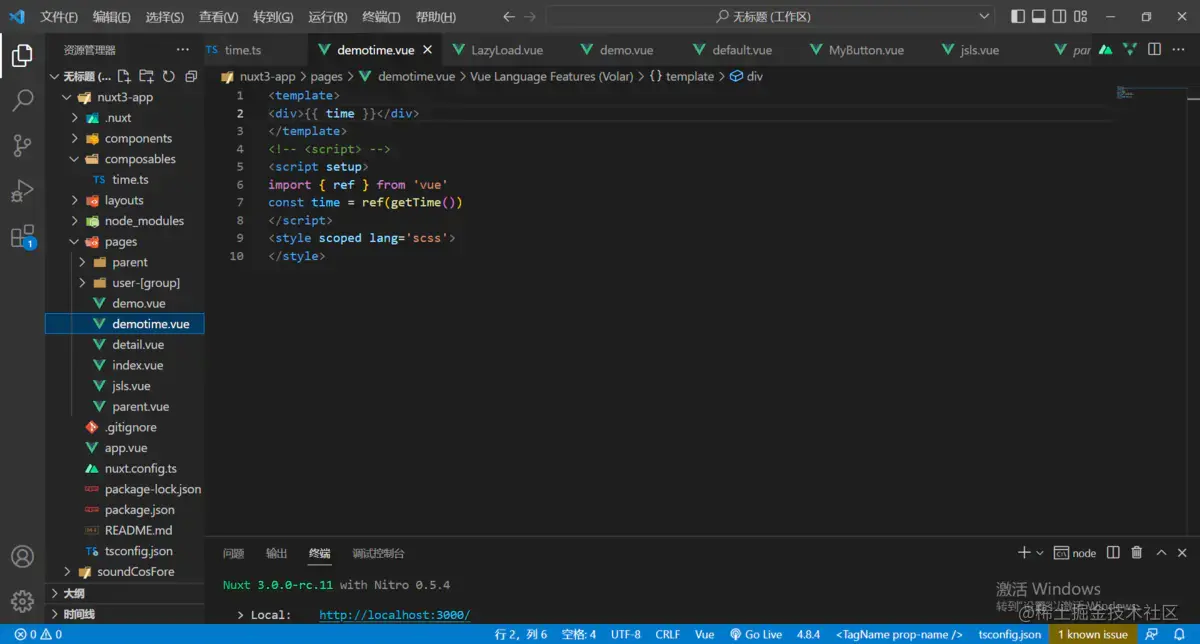Refresh the explorer file tree
1200x644 pixels.
coord(168,76)
